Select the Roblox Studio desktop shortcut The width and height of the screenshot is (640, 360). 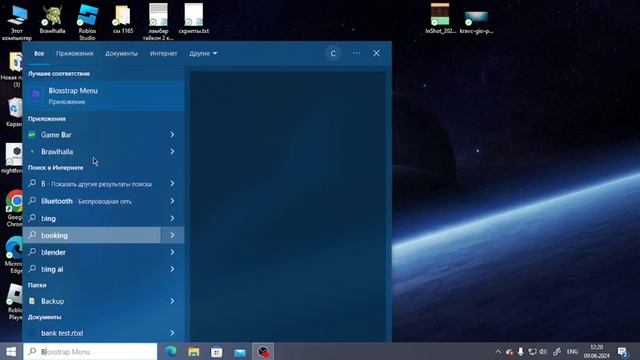tap(87, 22)
